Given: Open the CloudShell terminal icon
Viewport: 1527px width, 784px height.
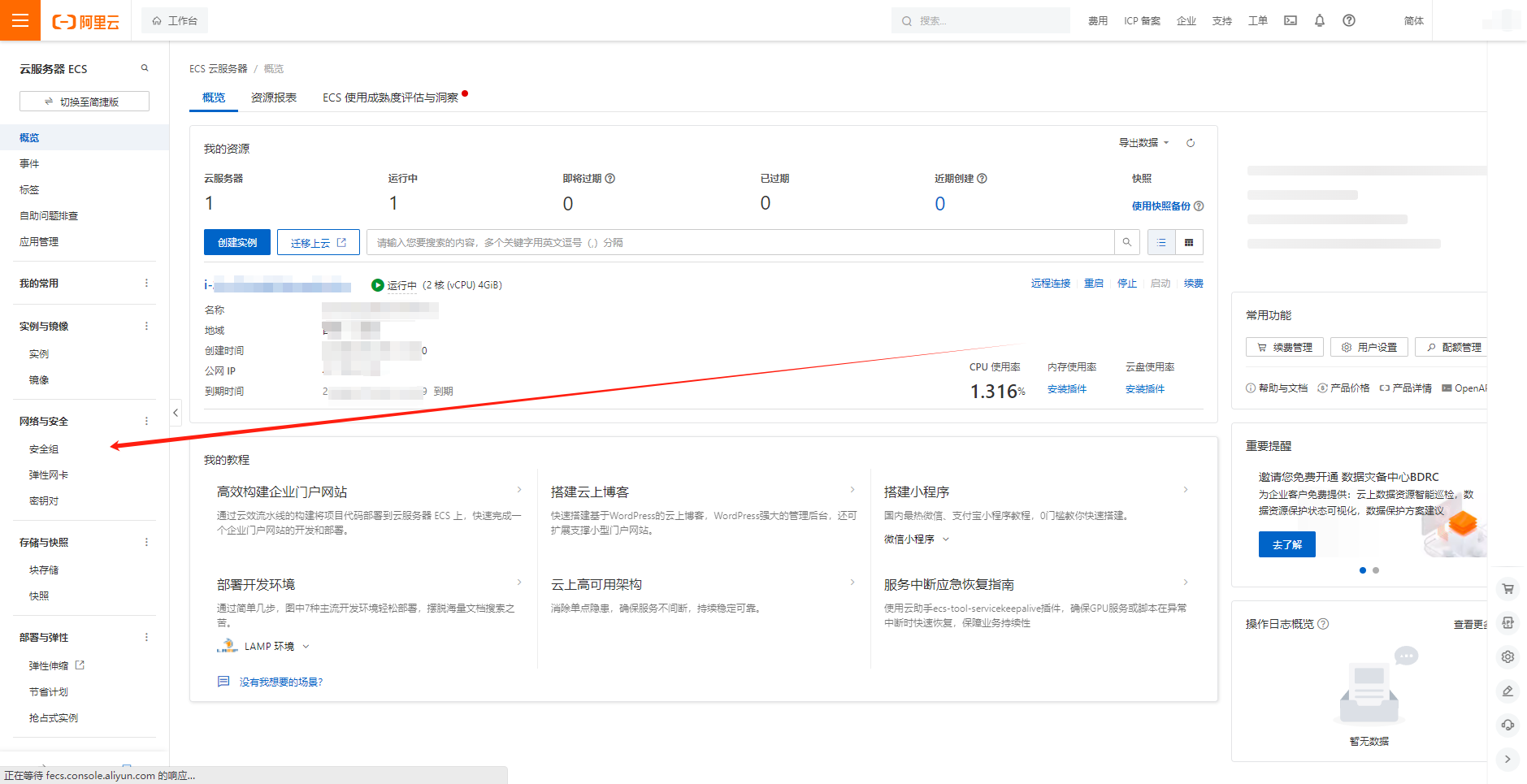Looking at the screenshot, I should pyautogui.click(x=1290, y=20).
